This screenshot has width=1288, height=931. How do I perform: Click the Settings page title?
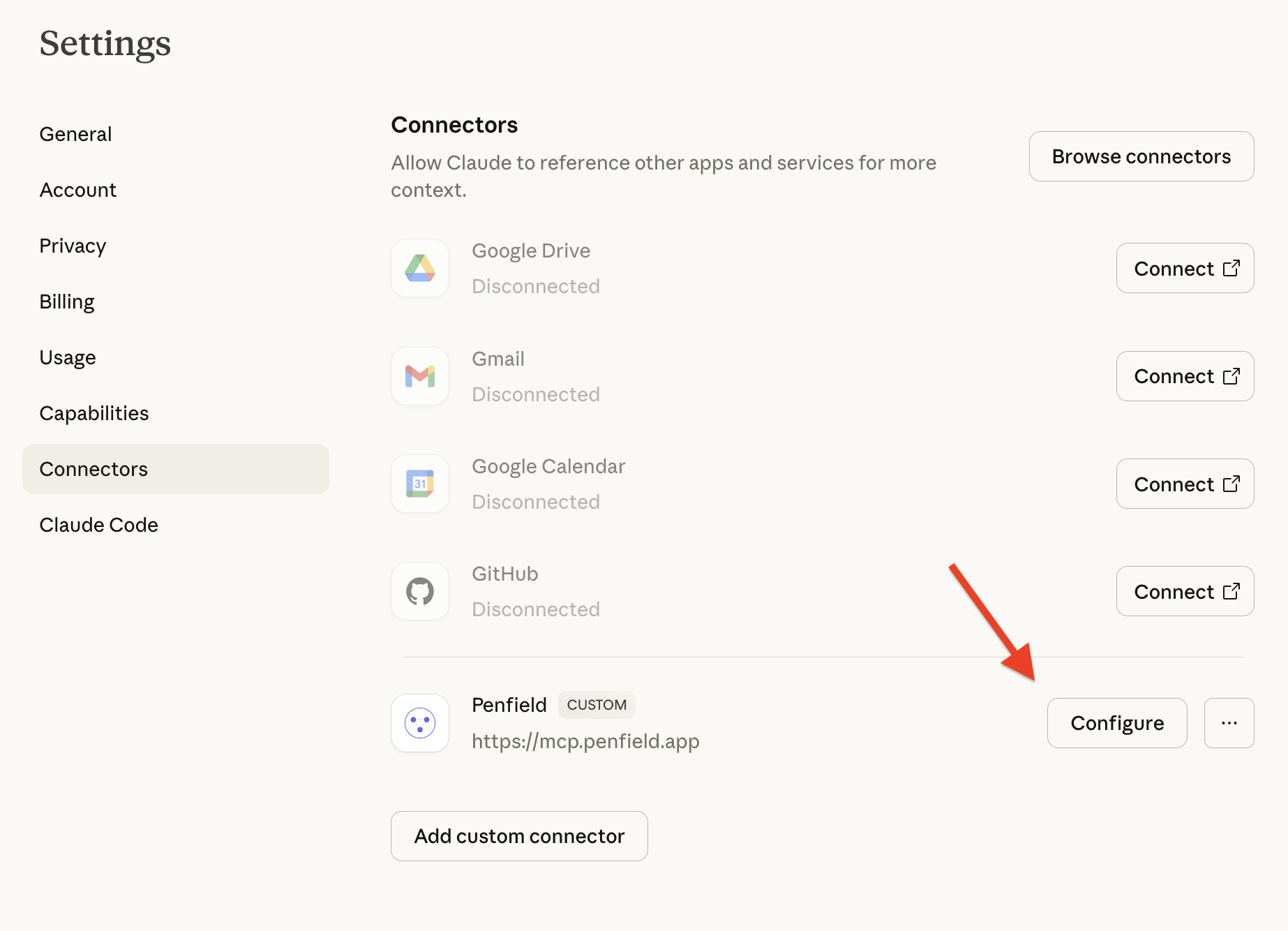tap(105, 43)
